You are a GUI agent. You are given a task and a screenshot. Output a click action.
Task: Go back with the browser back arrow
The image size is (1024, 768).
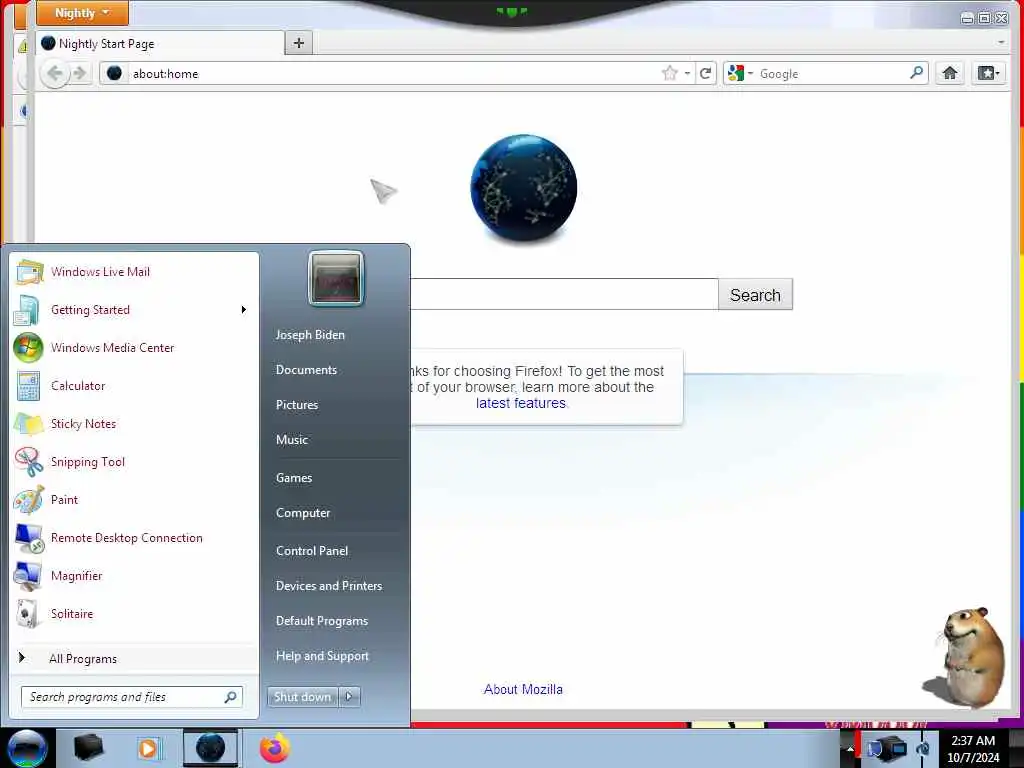pos(55,73)
